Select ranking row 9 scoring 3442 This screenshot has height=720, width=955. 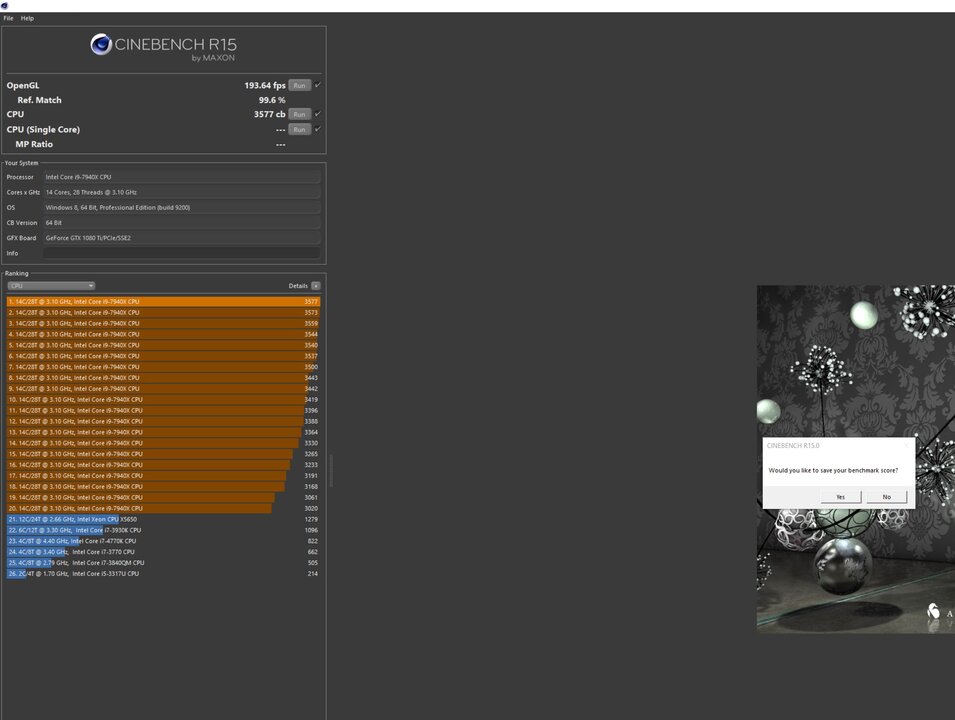(163, 389)
